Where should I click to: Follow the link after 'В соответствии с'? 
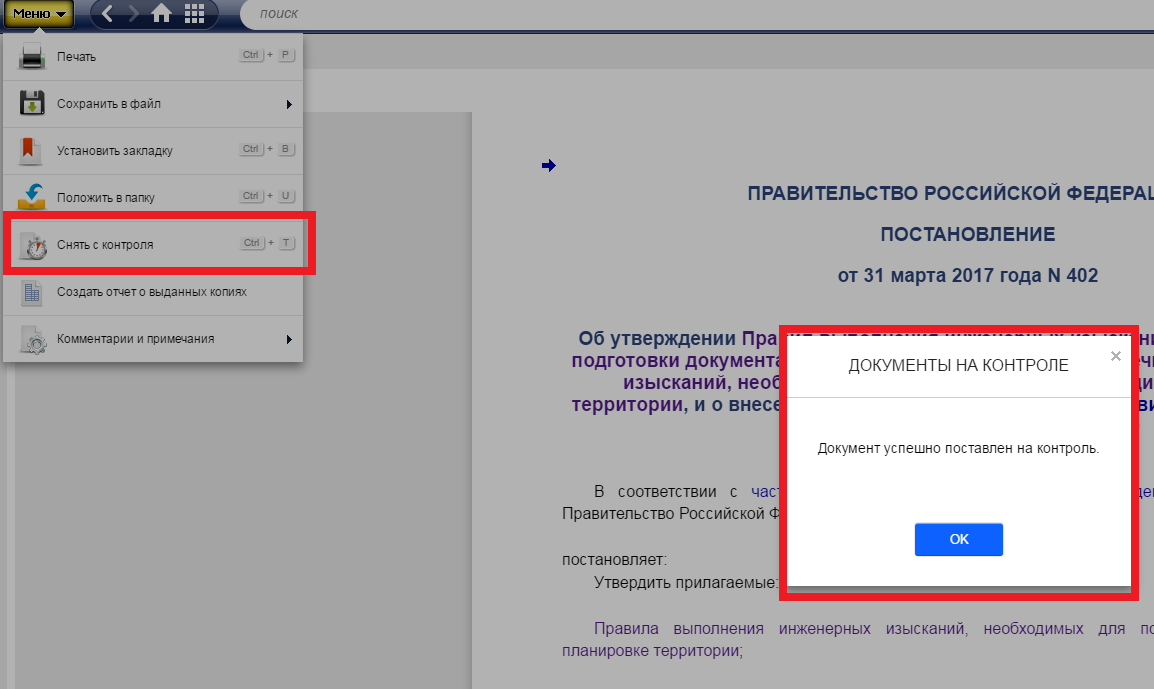click(764, 491)
